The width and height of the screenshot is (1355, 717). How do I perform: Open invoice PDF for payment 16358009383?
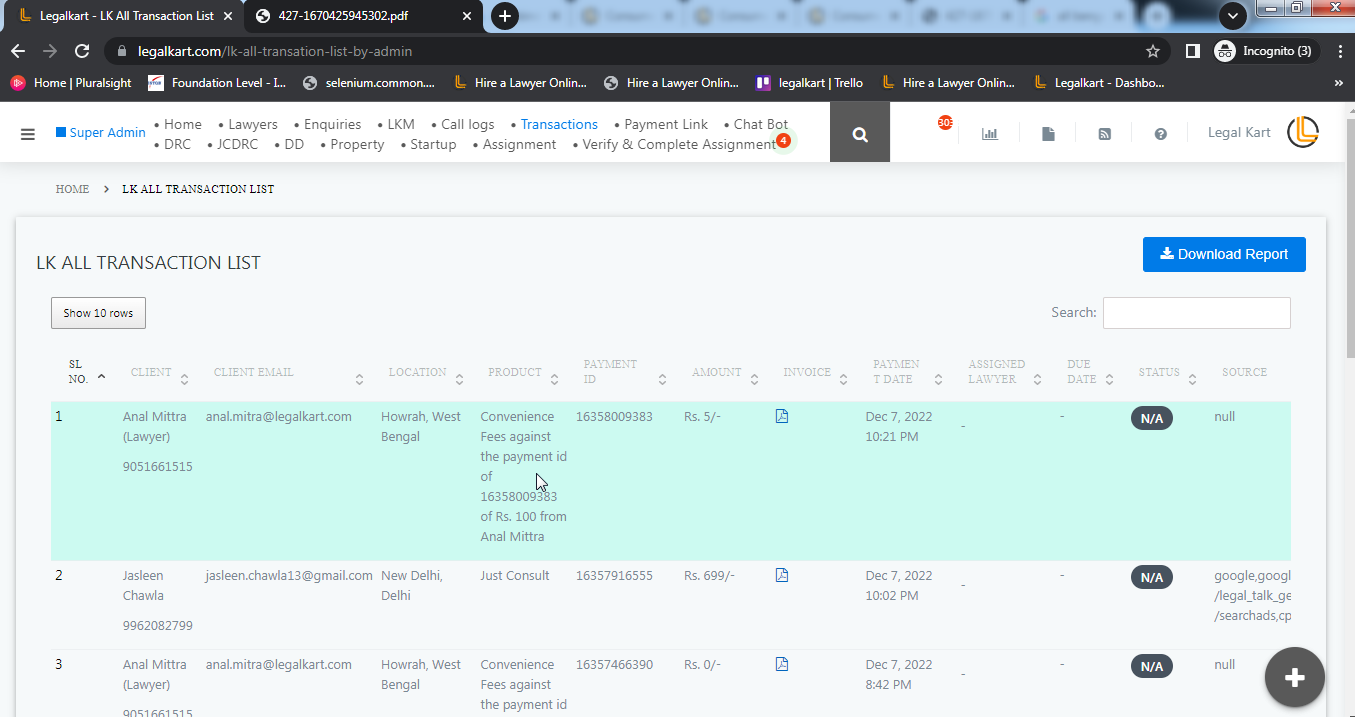pyautogui.click(x=782, y=416)
